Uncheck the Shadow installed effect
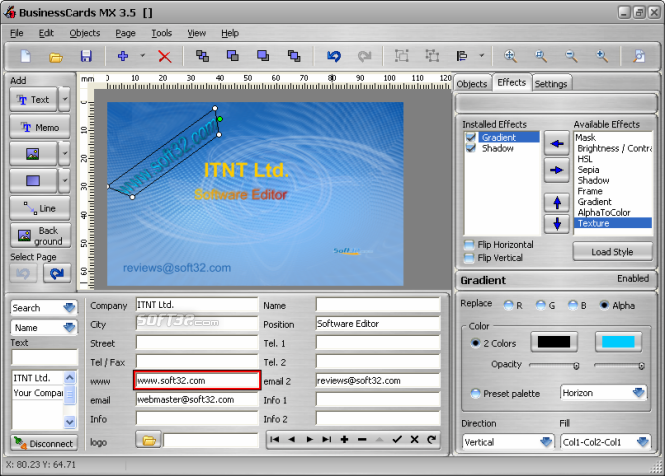 [x=470, y=148]
